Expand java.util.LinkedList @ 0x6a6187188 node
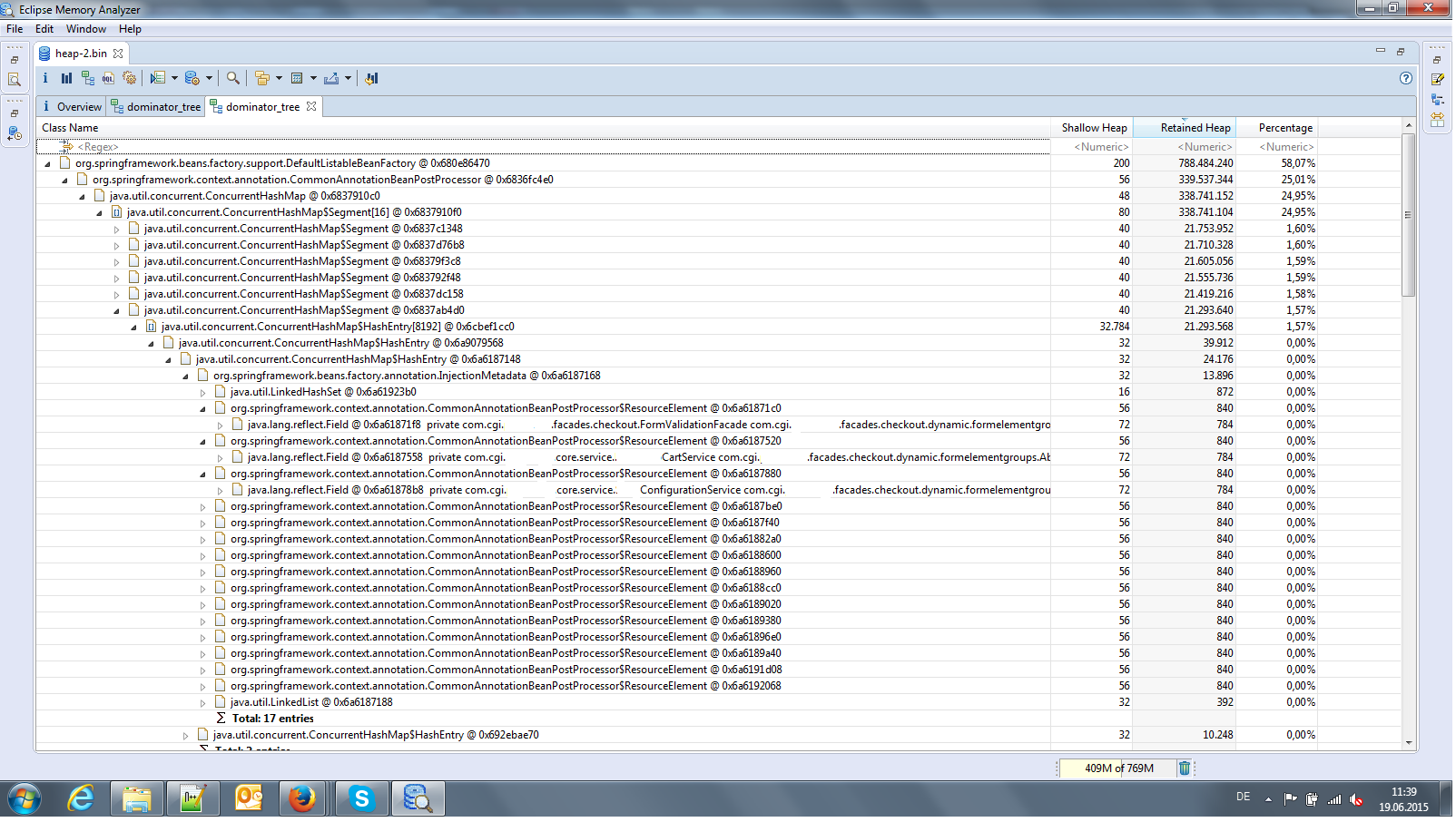1456x822 pixels. pos(203,703)
